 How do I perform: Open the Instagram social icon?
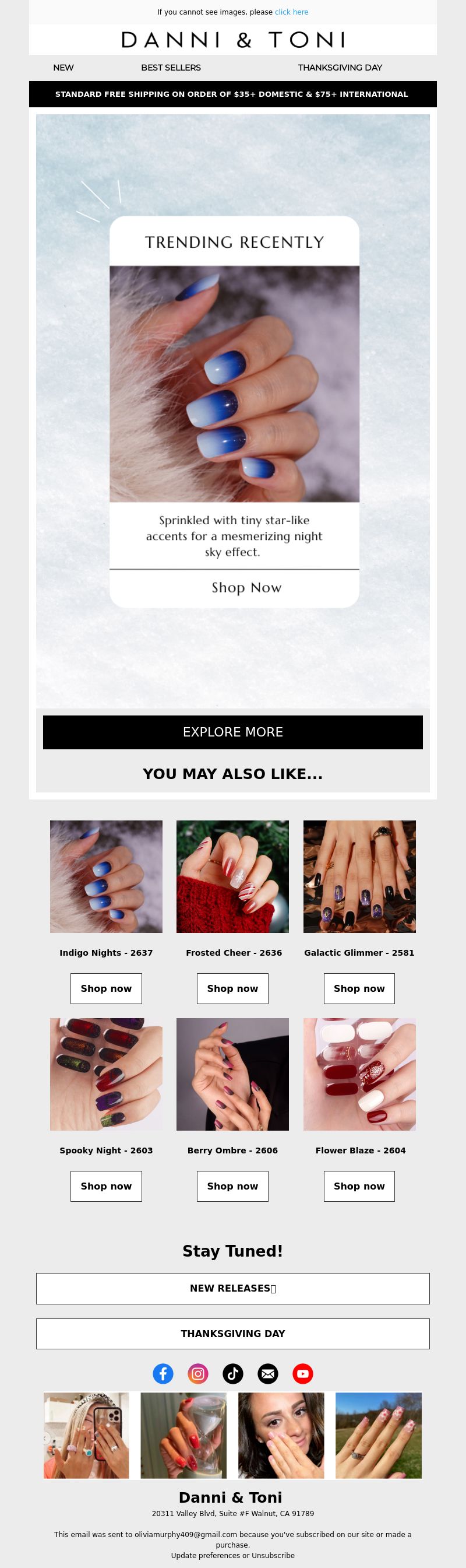coord(197,1374)
